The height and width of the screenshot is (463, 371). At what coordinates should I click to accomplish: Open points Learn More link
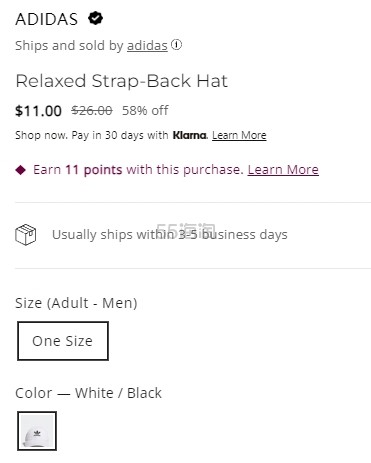[283, 170]
